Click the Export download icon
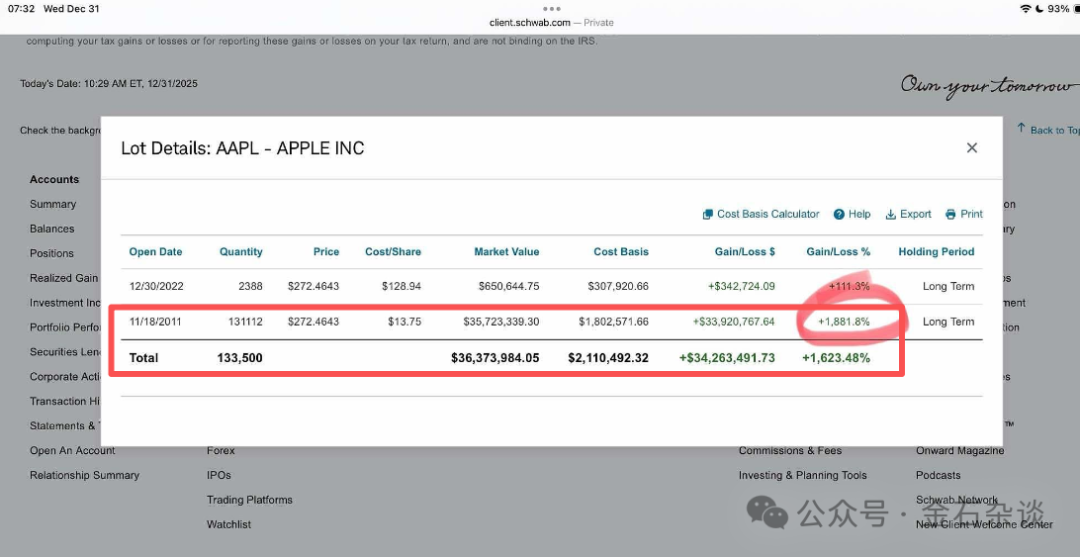 pyautogui.click(x=891, y=214)
